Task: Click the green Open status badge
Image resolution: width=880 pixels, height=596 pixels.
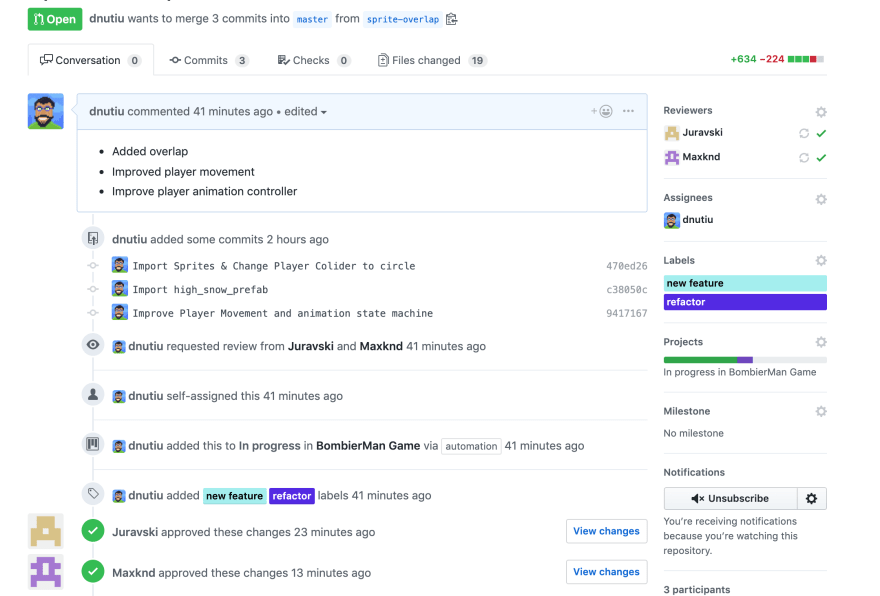Action: pyautogui.click(x=55, y=19)
